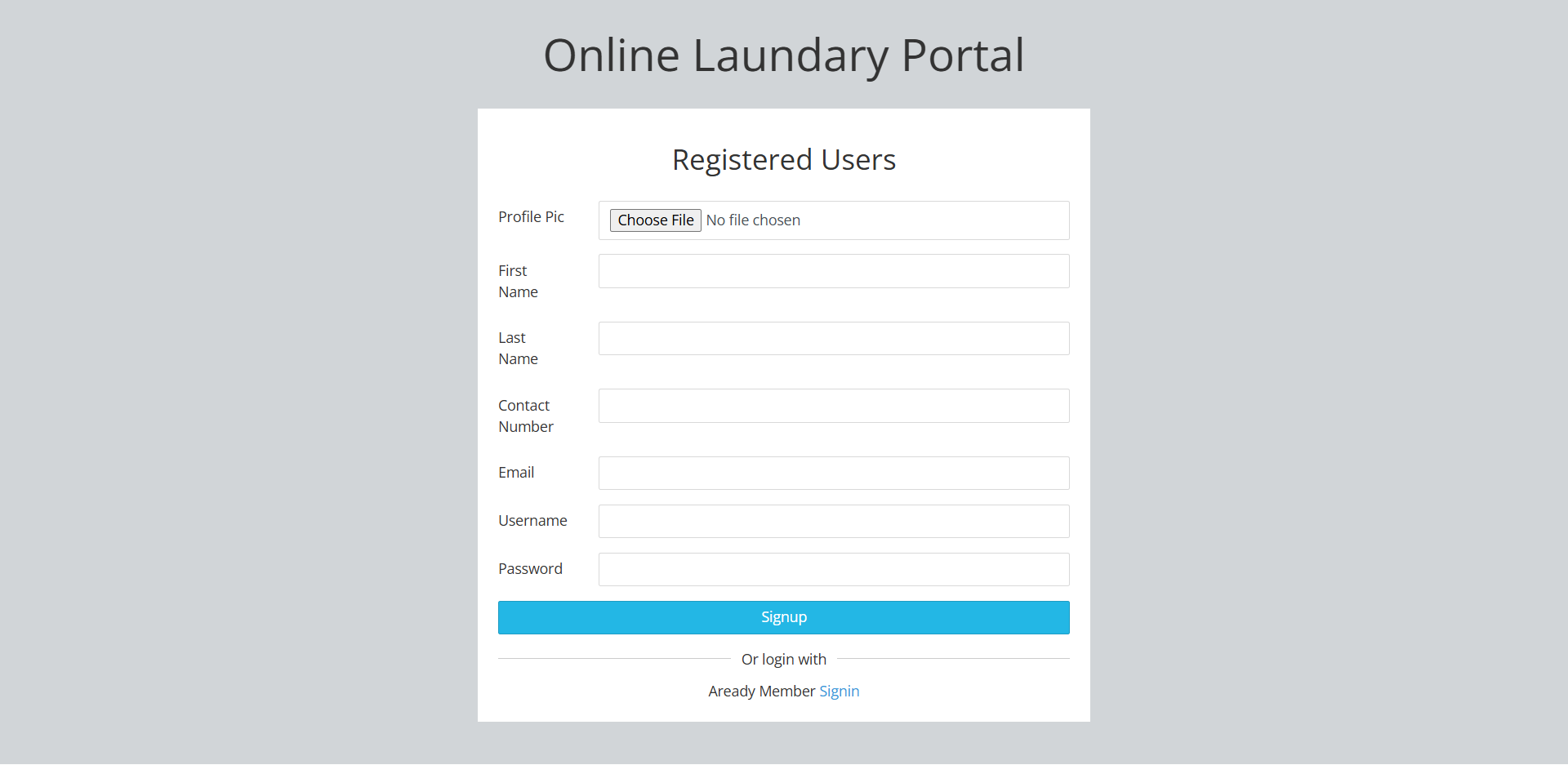
Task: Click the Email label
Action: (x=516, y=472)
